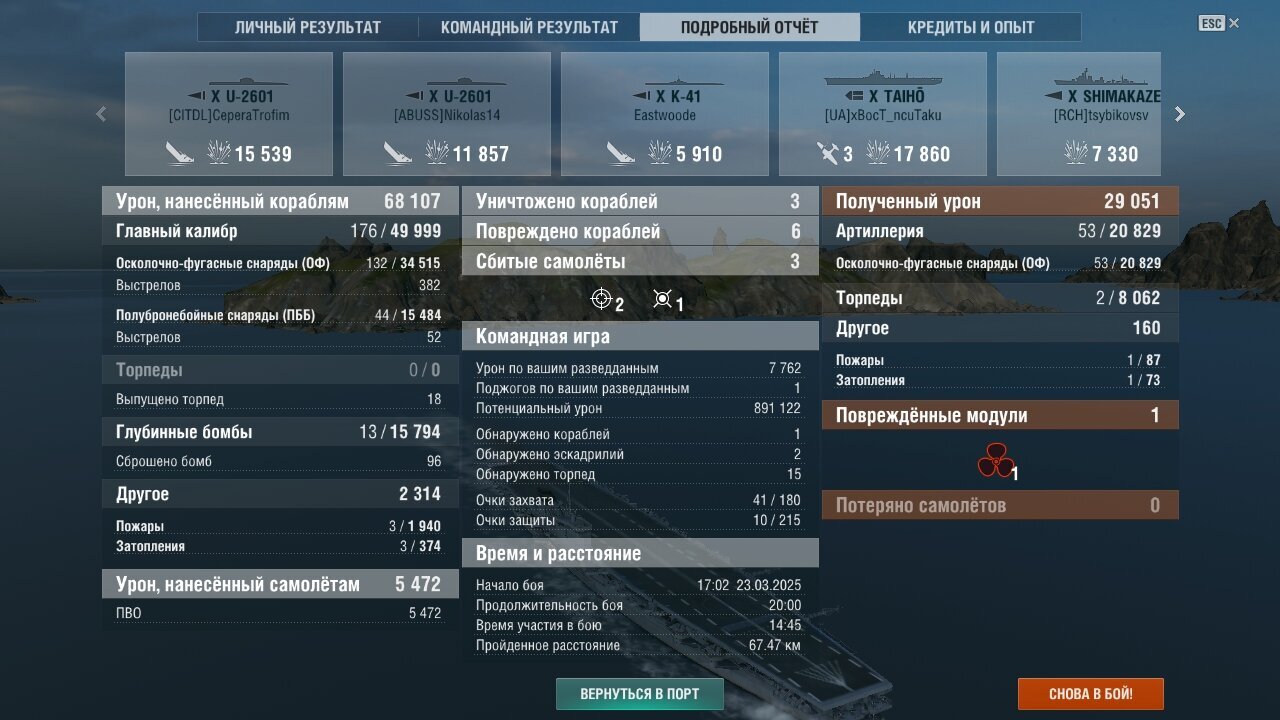
Task: Show previous ships with left arrow
Action: [x=101, y=114]
